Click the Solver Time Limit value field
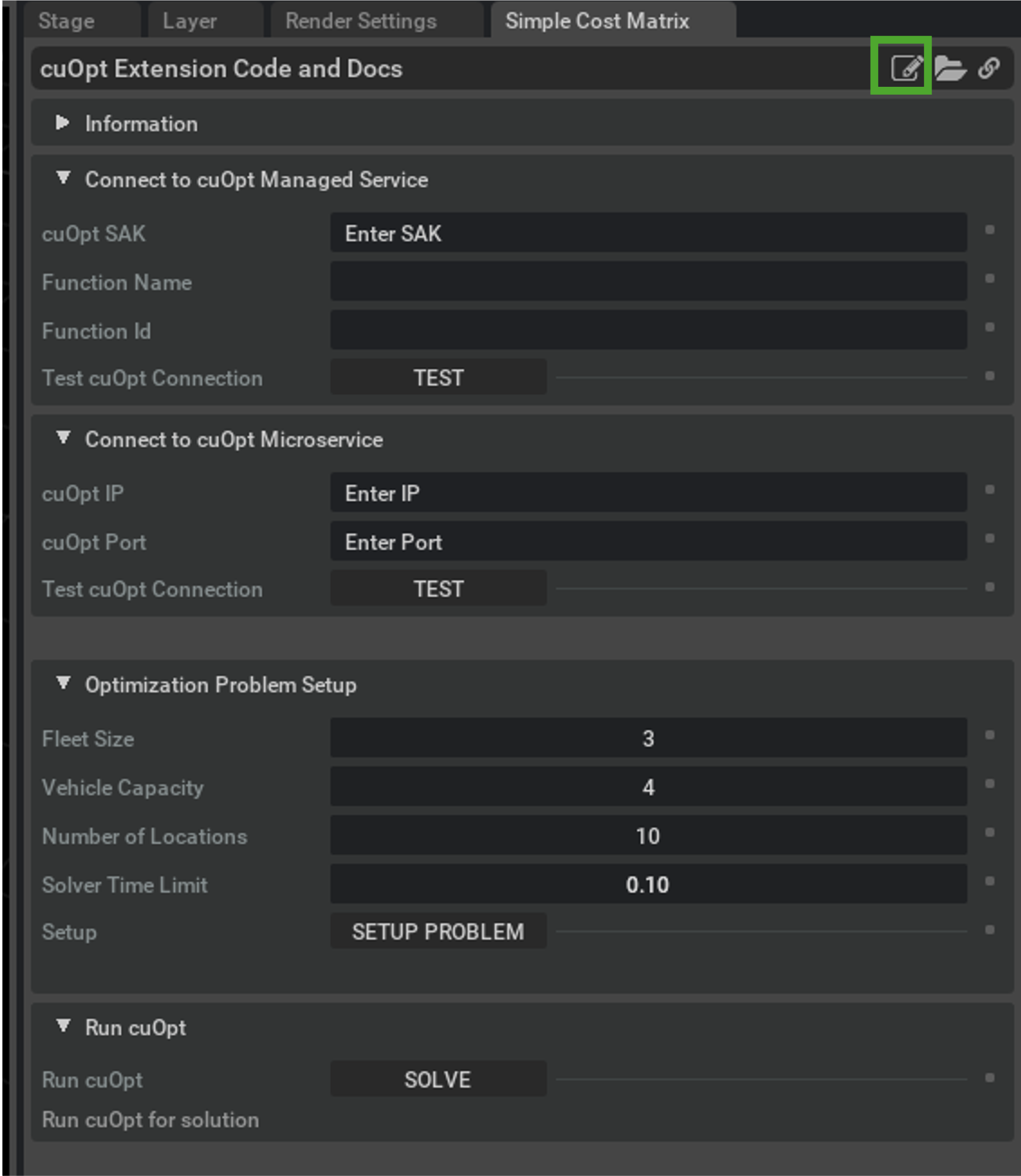 click(x=648, y=884)
